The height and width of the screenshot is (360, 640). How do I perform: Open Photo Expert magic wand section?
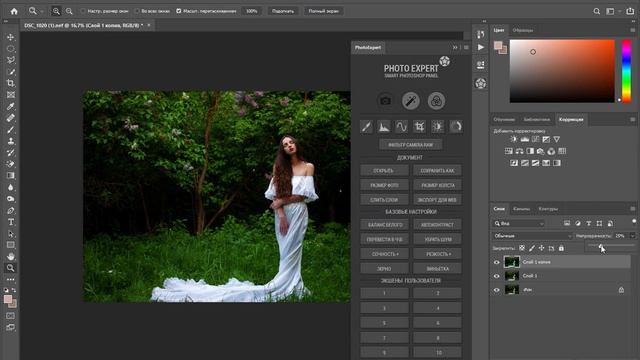411,101
